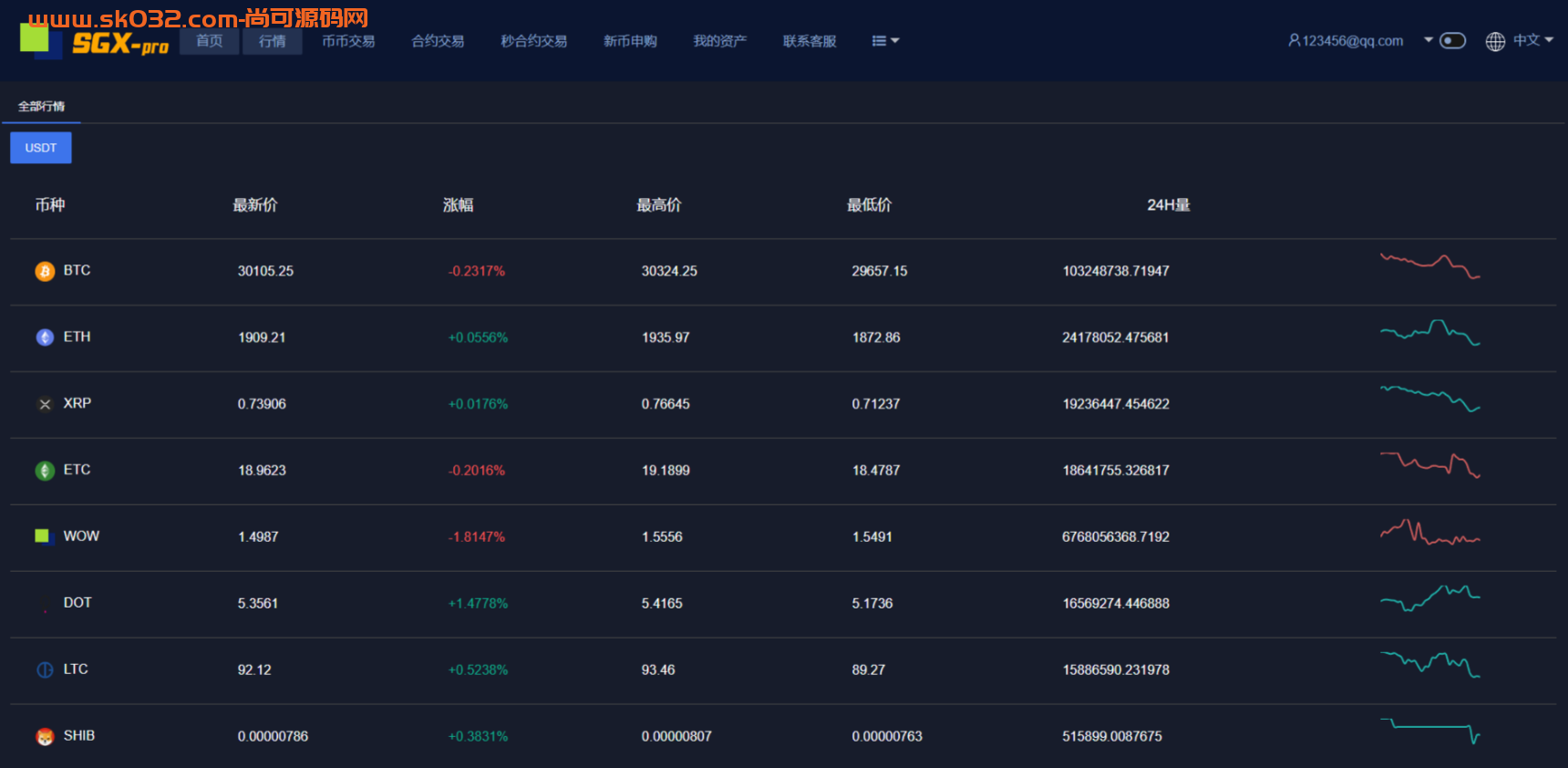Click the WOW trend sparkline chart
Viewport: 1568px width, 768px height.
click(x=1430, y=532)
